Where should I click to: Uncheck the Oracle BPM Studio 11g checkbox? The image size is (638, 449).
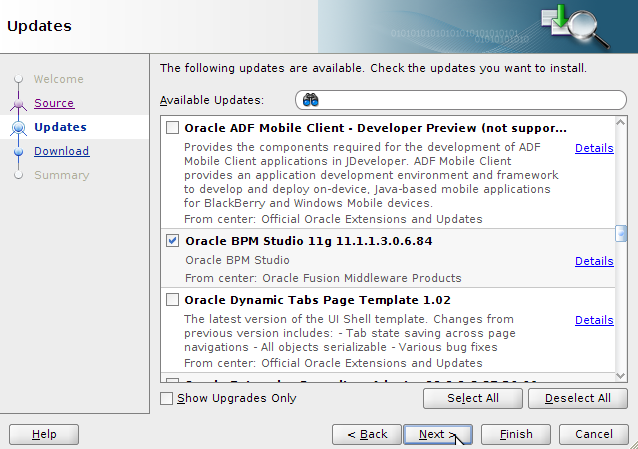click(x=173, y=241)
